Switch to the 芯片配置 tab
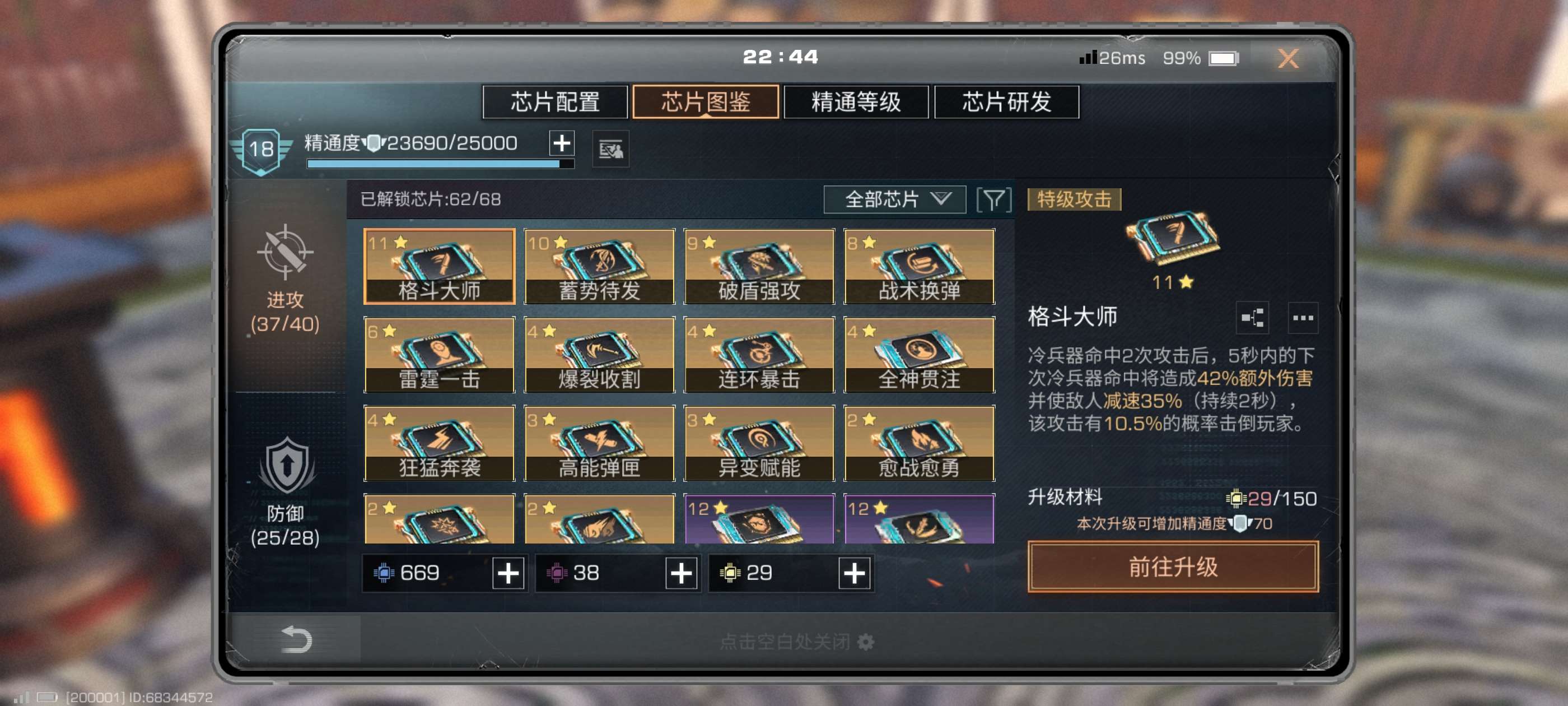This screenshot has width=1568, height=706. click(555, 102)
